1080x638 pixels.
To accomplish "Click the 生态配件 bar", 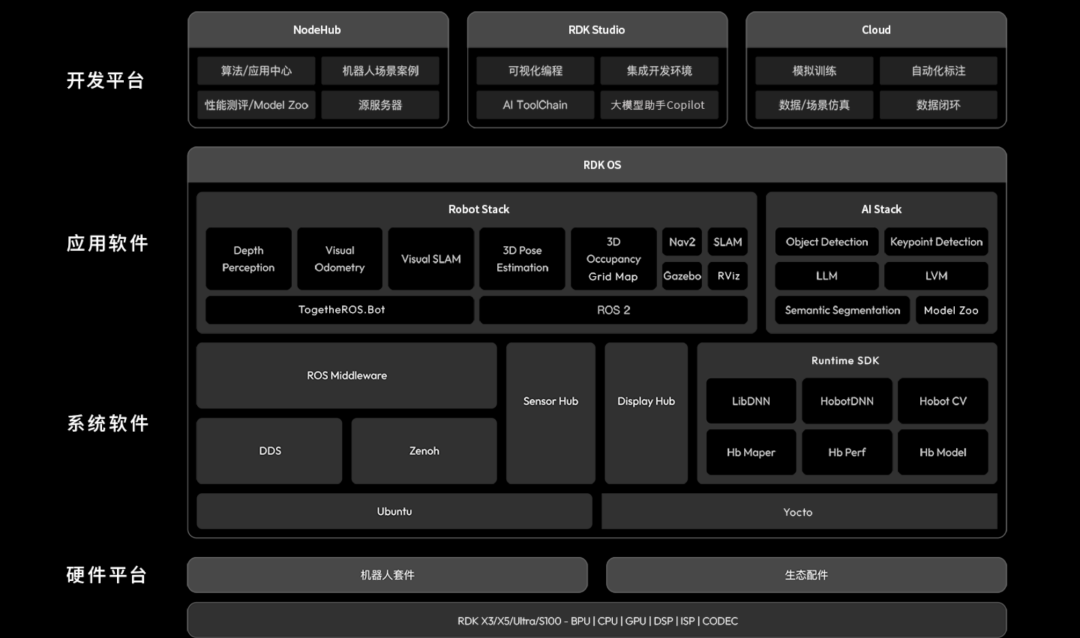I will click(x=806, y=575).
